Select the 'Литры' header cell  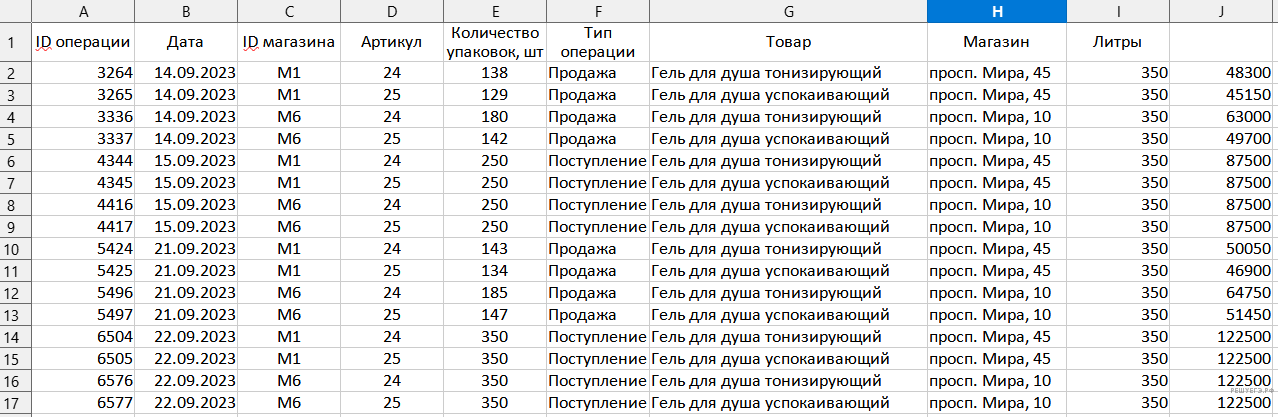[x=1118, y=42]
